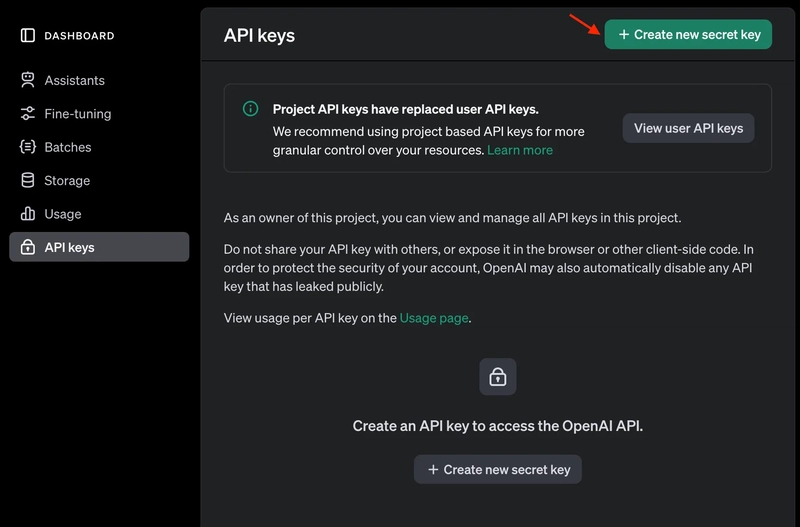Click the Fine-tuning sliders icon
Screen dimensions: 800x527
28,113
